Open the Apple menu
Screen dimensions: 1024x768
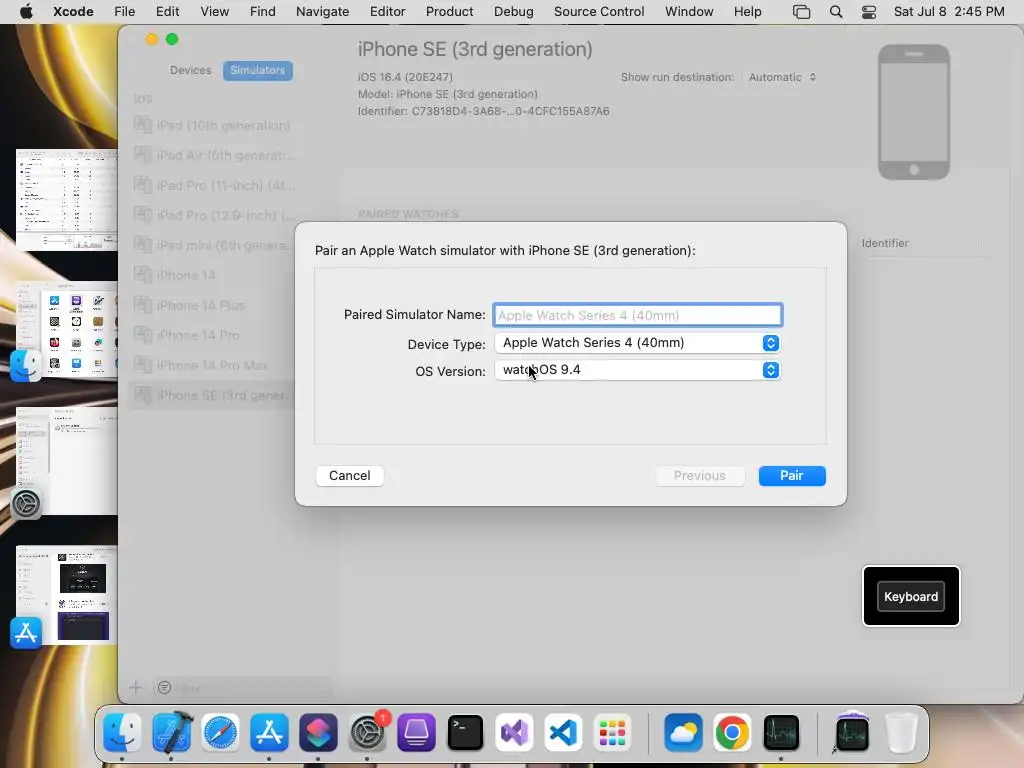26,12
